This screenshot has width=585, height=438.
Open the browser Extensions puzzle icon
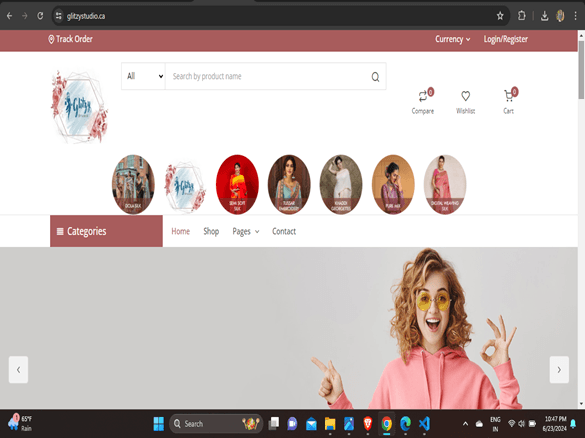pos(522,16)
